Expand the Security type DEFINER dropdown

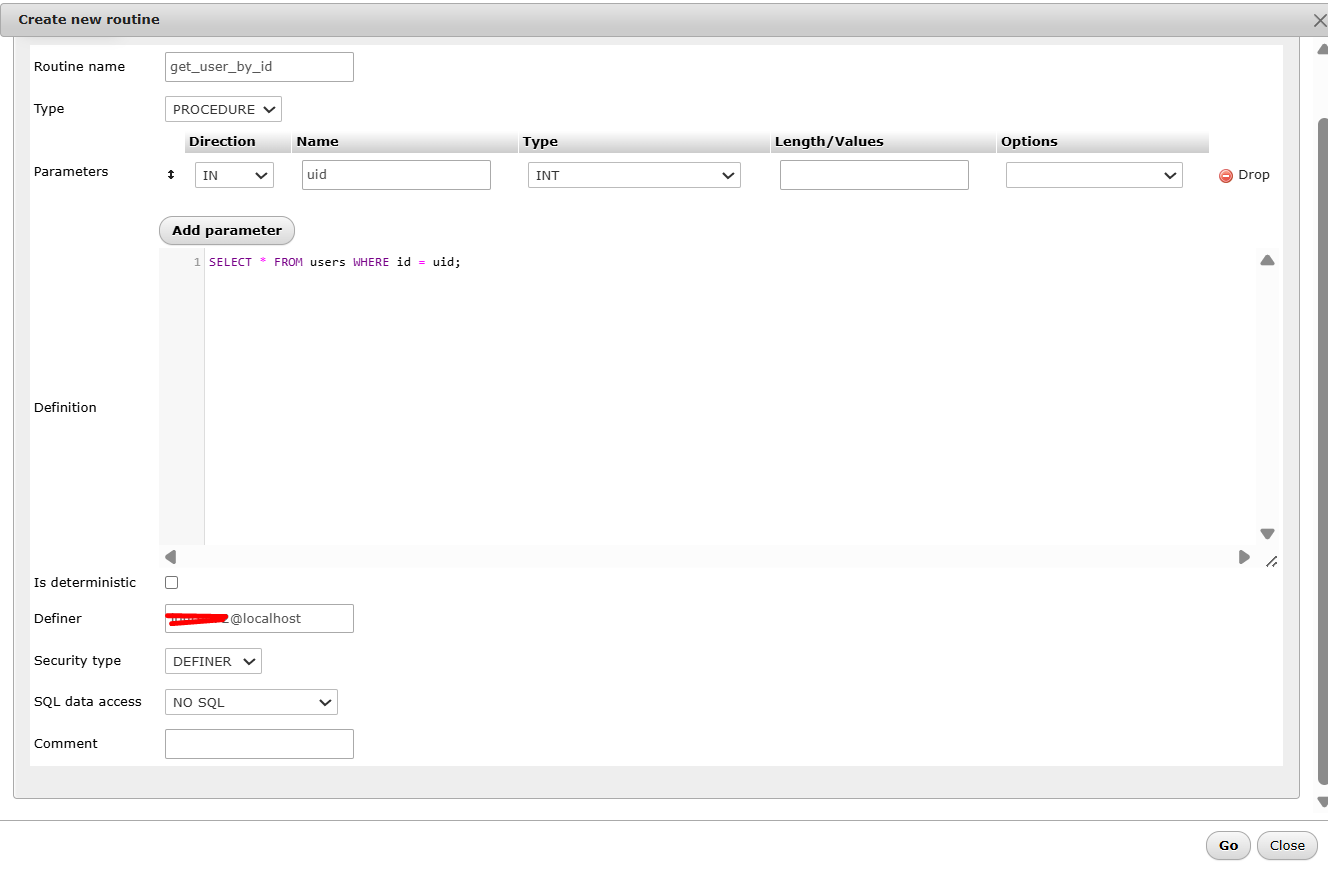(213, 661)
